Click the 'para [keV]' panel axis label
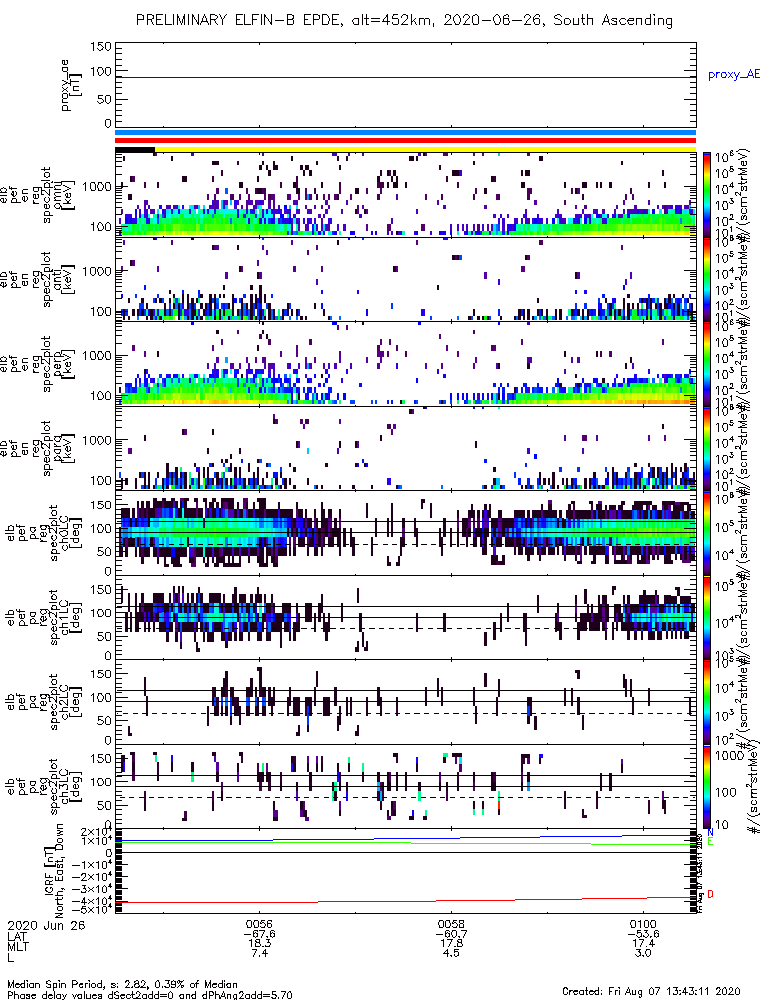This screenshot has height=1000, width=775. click(x=64, y=448)
